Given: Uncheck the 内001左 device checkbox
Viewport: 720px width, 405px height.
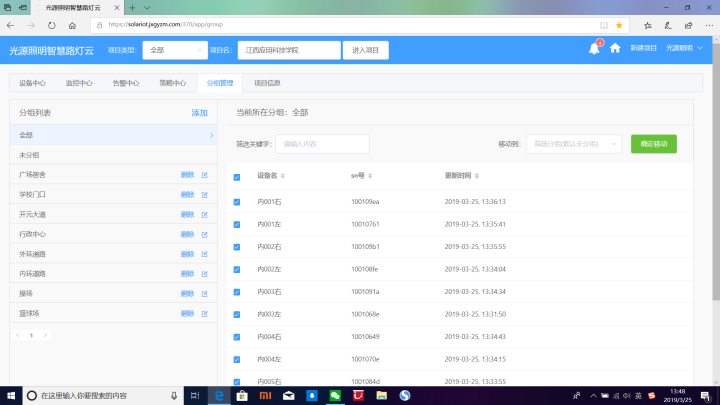Looking at the screenshot, I should (237, 225).
